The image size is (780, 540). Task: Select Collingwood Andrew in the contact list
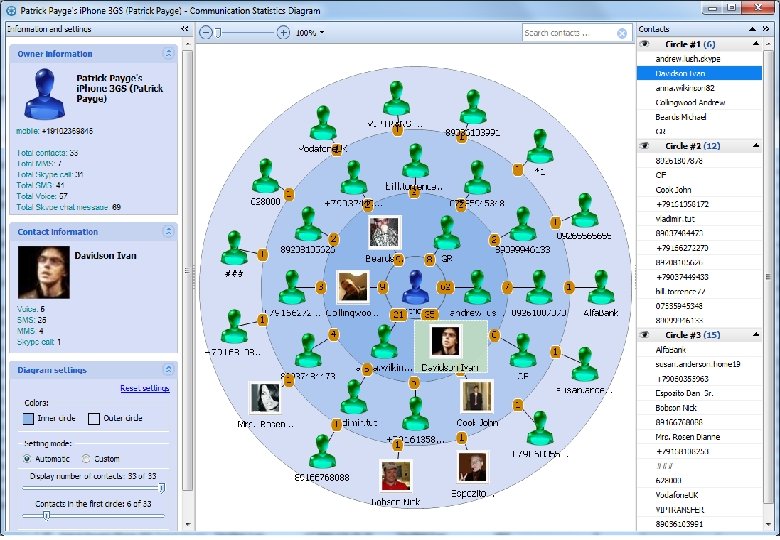pos(699,102)
